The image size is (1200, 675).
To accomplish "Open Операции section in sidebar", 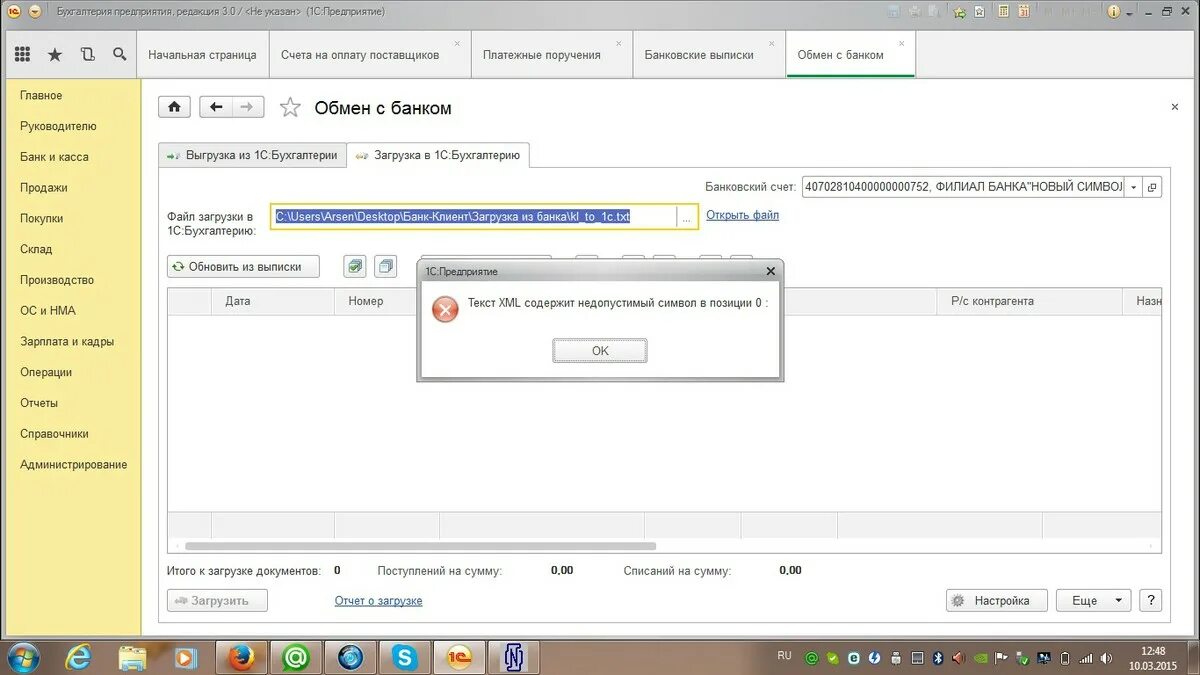I will 46,372.
